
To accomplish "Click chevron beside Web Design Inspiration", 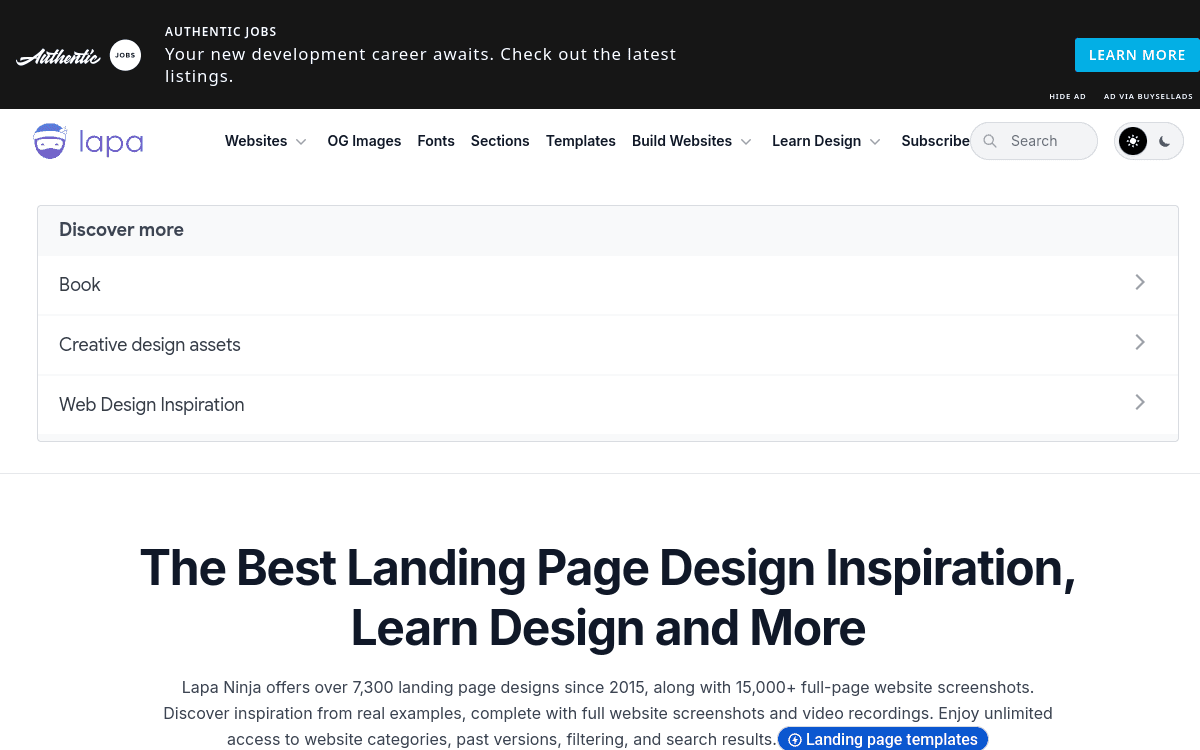I will click(x=1139, y=403).
